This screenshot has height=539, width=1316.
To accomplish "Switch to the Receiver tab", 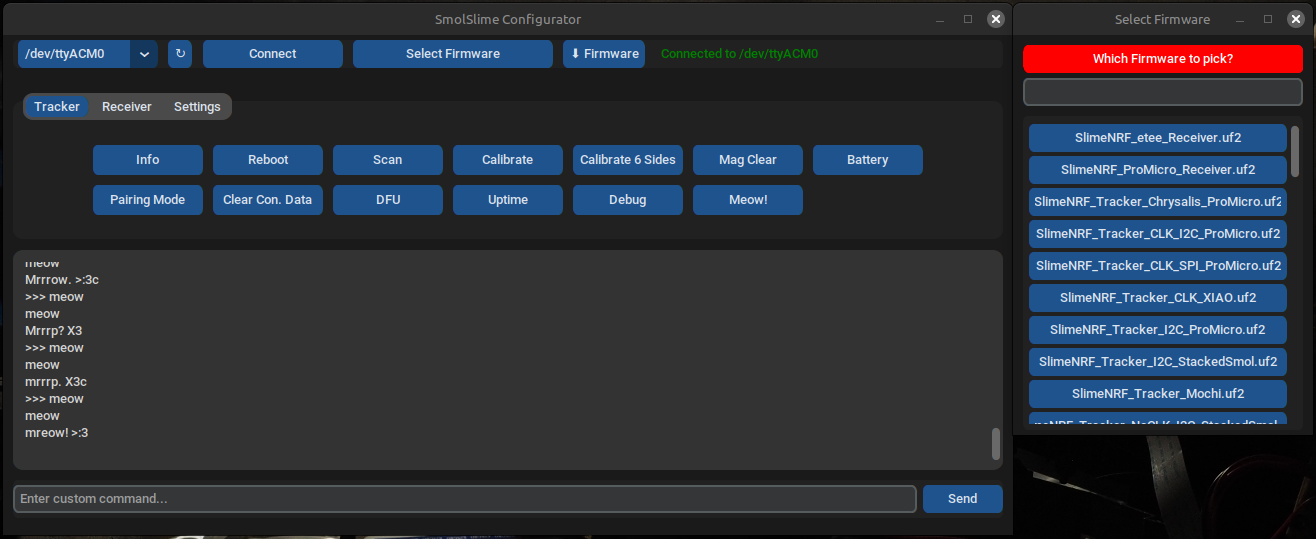I will 127,107.
